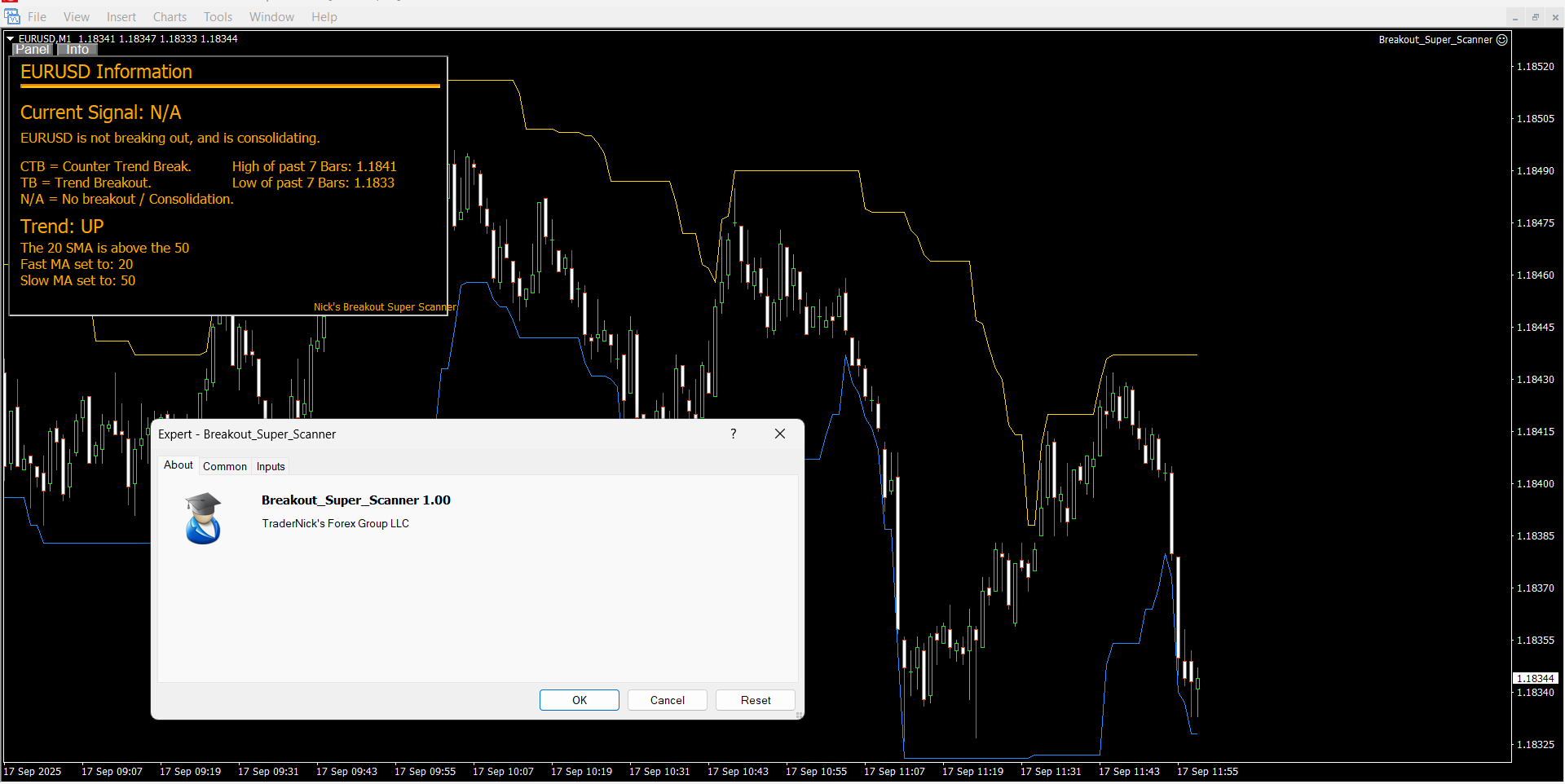The width and height of the screenshot is (1565, 784).
Task: Select the About tab in Expert dialog
Action: tap(179, 465)
